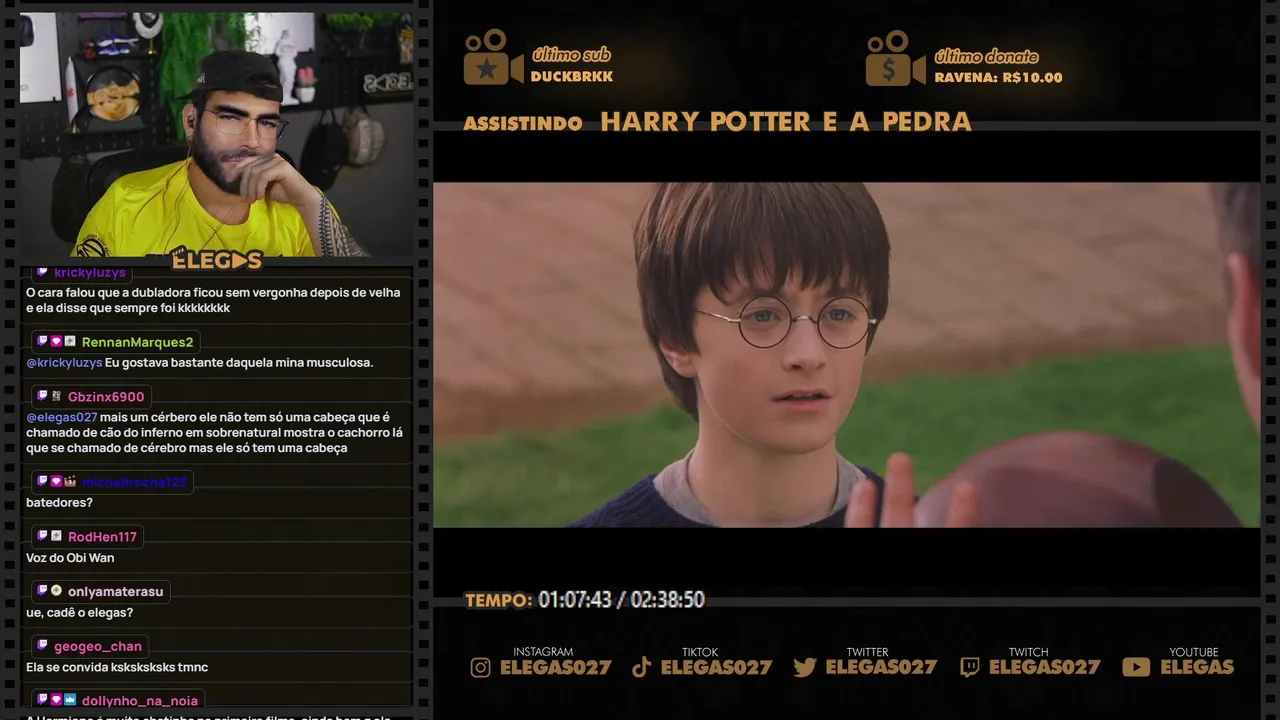Image resolution: width=1280 pixels, height=720 pixels.
Task: Select the RennanMarques2 chat username
Action: (137, 342)
